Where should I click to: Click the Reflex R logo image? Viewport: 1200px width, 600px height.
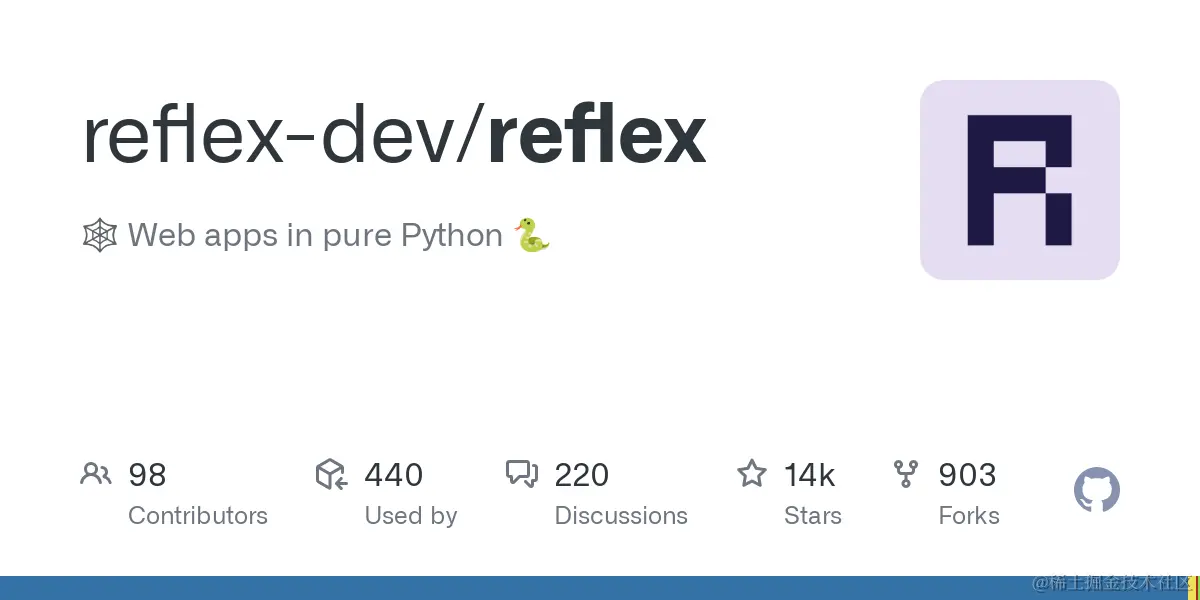pyautogui.click(x=1019, y=180)
